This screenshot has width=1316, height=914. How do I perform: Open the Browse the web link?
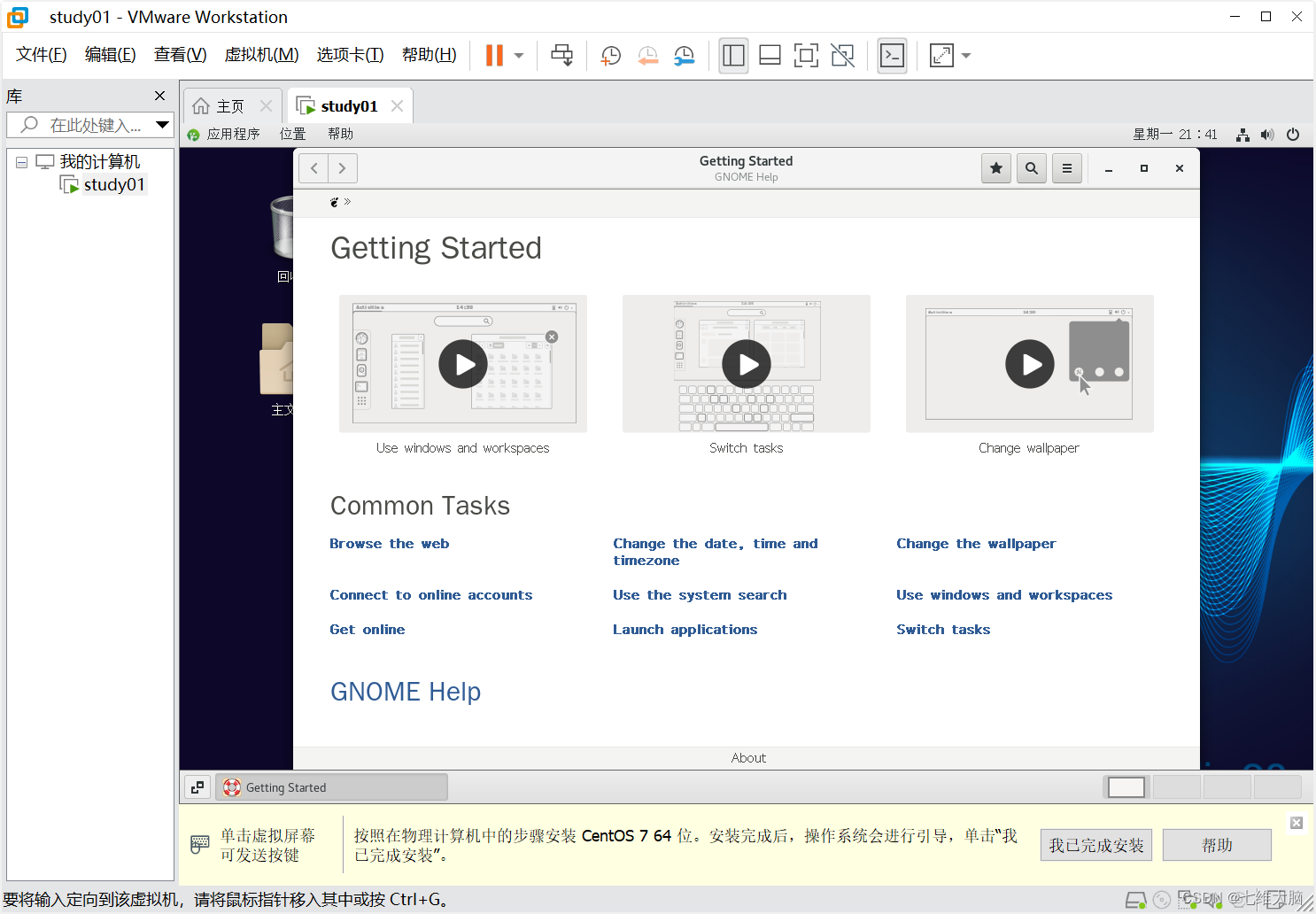pos(390,544)
